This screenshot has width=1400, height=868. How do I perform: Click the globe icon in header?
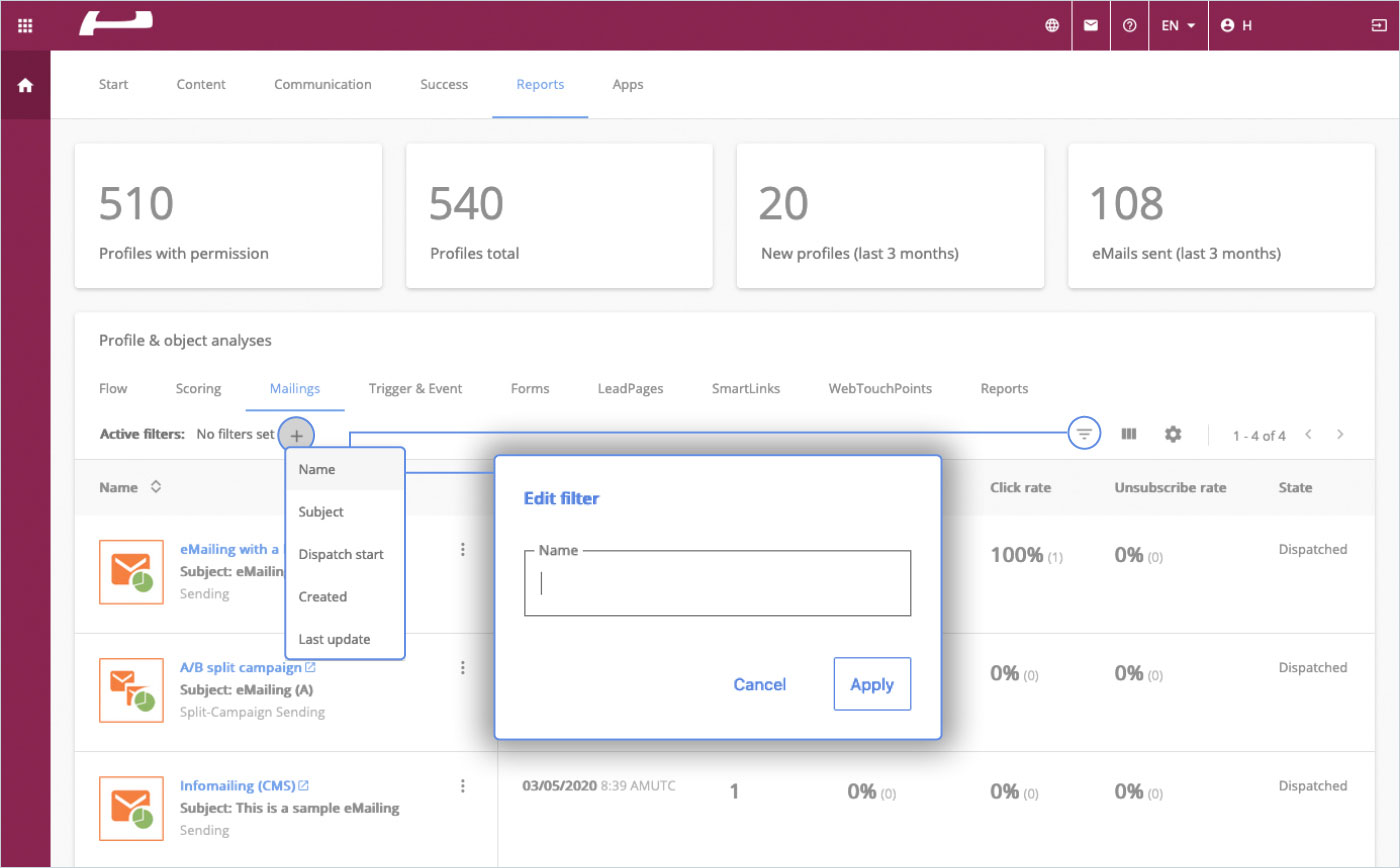tap(1052, 26)
